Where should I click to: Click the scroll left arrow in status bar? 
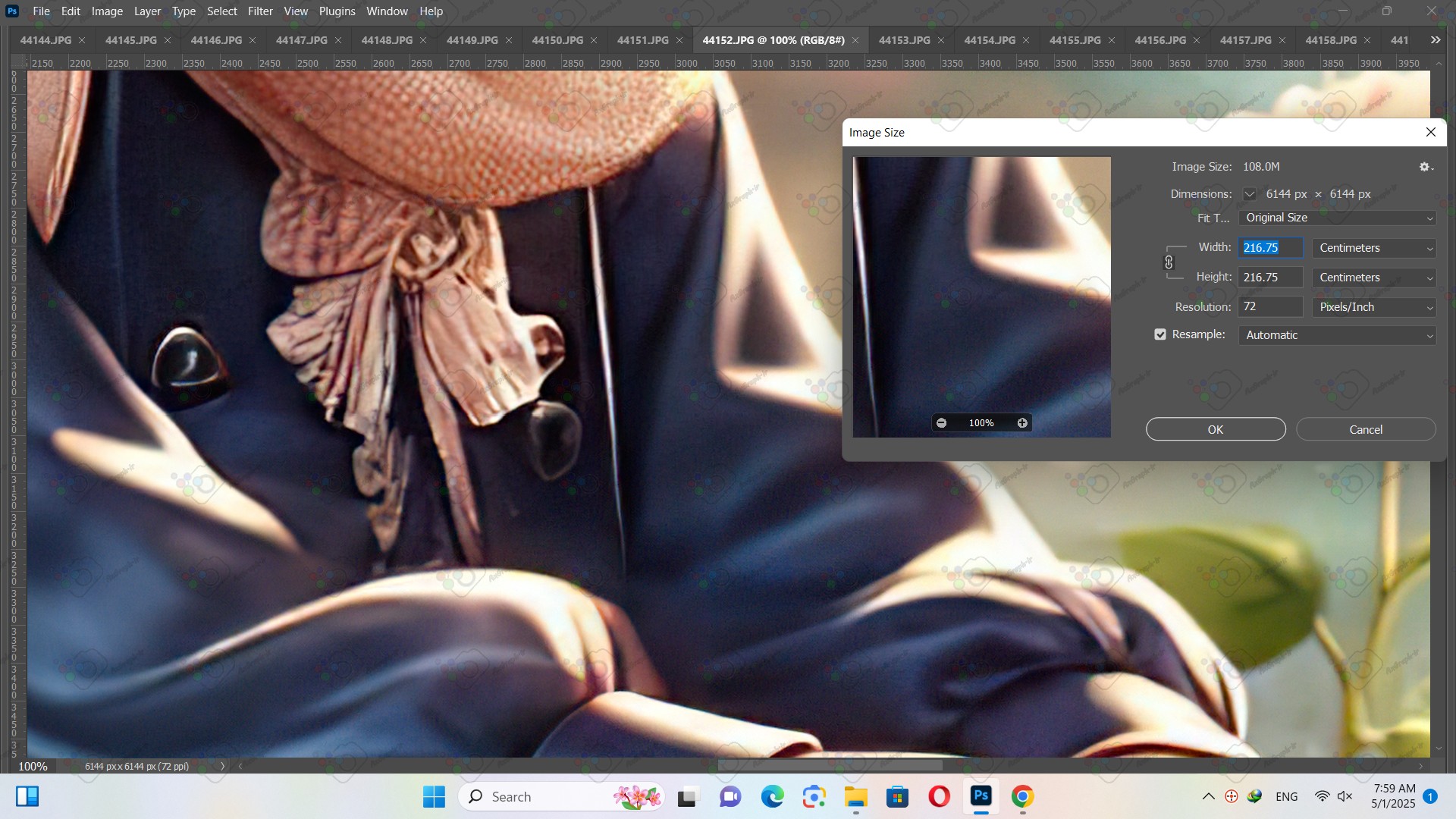[x=240, y=766]
